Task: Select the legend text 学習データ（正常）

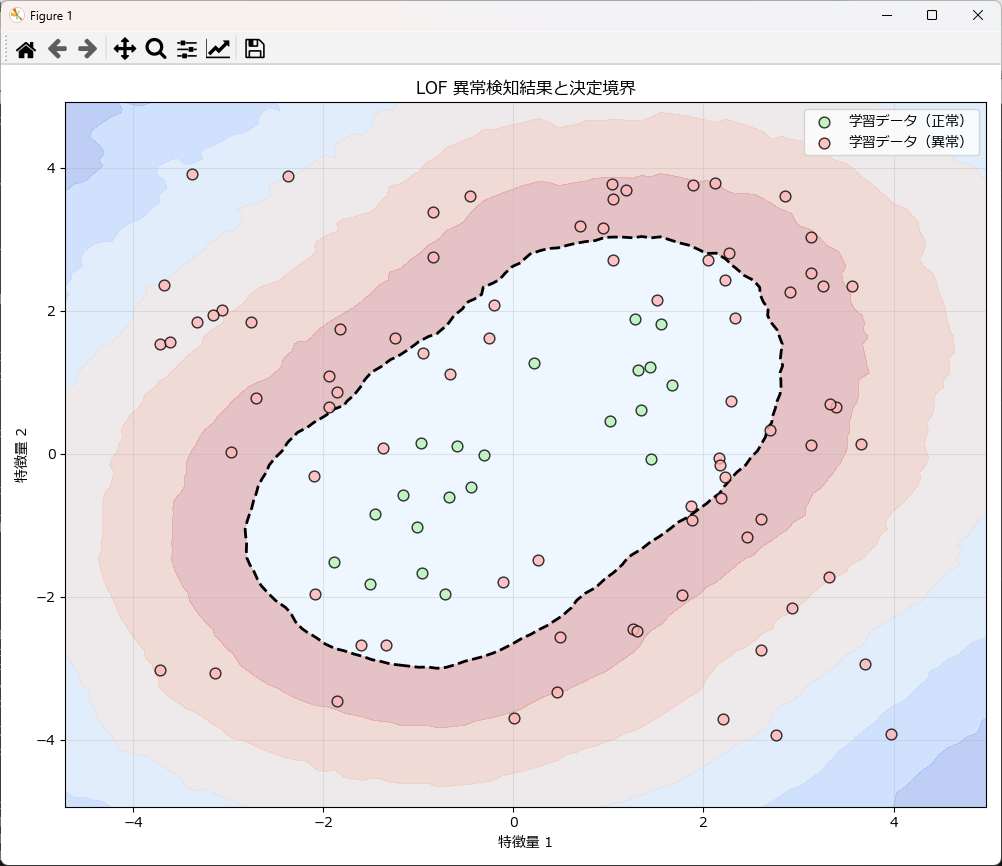Action: [x=907, y=121]
